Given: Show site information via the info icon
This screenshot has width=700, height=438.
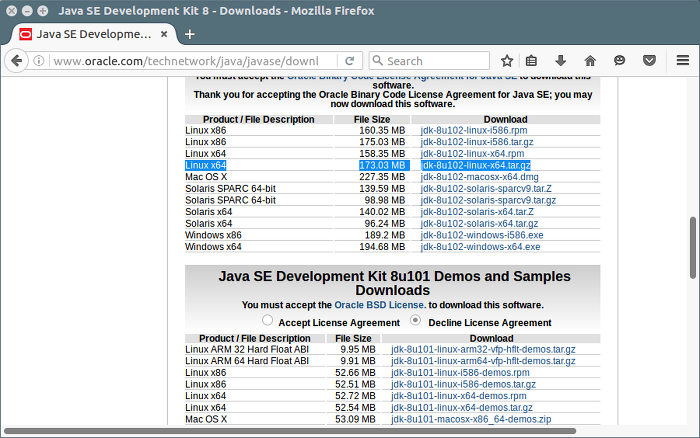Looking at the screenshot, I should [x=39, y=60].
